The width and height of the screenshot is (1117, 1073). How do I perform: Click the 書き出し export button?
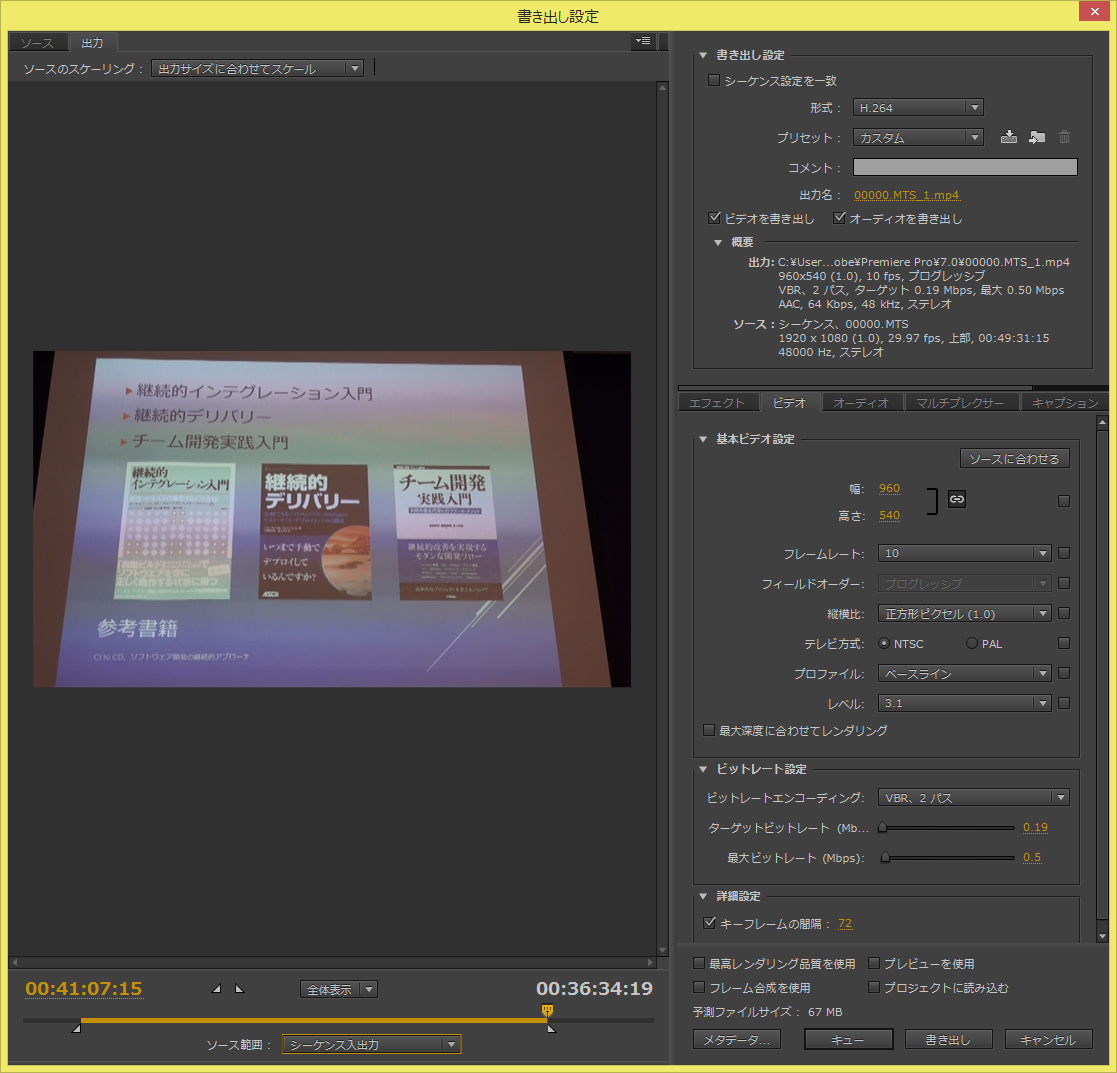click(948, 1039)
